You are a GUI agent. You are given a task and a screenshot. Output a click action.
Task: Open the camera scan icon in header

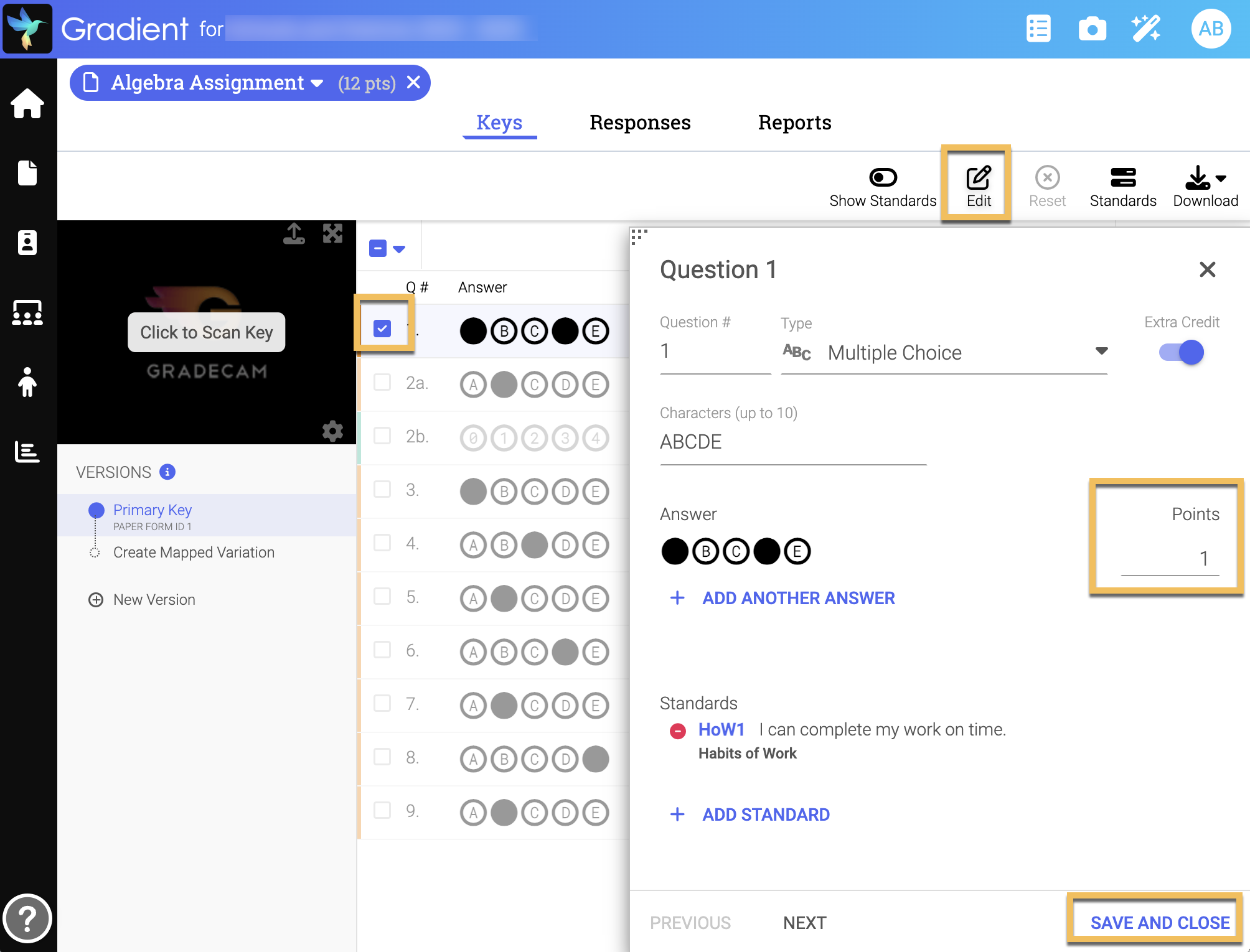pyautogui.click(x=1092, y=29)
